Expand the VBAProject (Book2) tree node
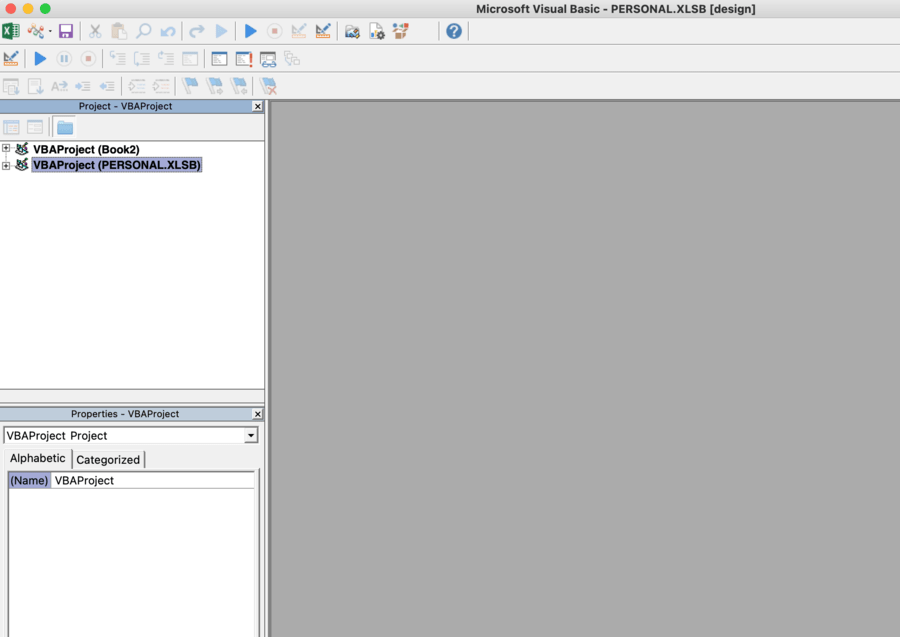 [6, 149]
